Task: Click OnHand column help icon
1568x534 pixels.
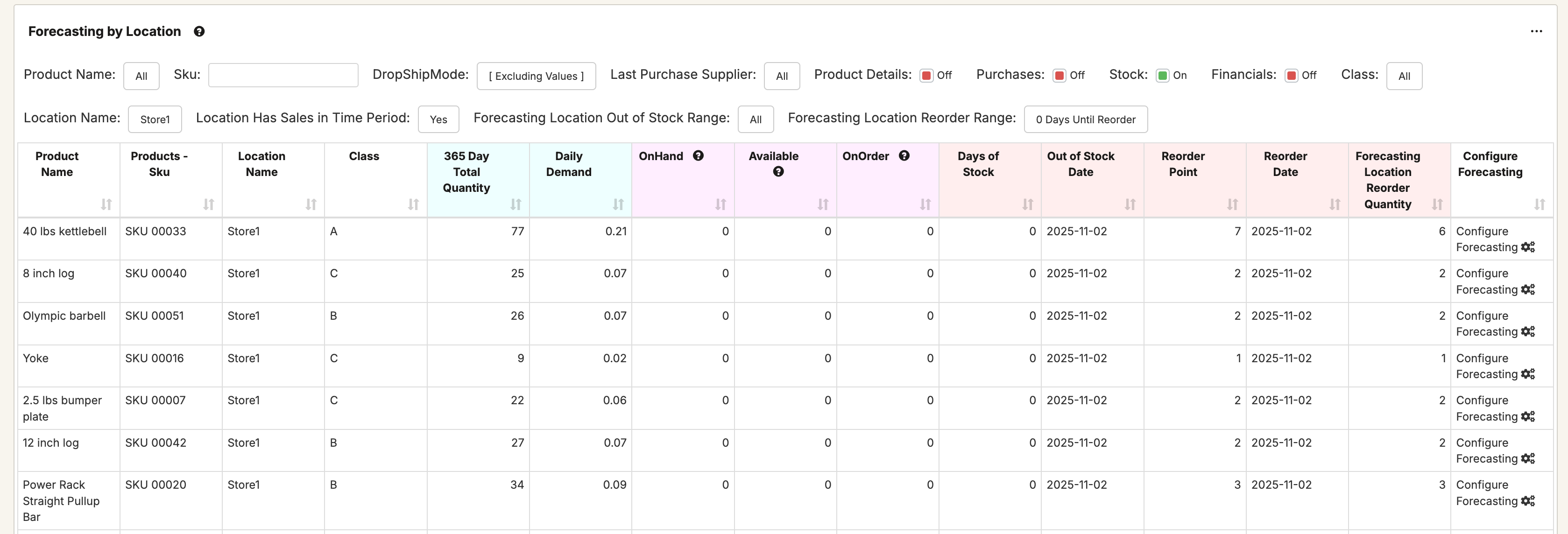Action: (698, 156)
